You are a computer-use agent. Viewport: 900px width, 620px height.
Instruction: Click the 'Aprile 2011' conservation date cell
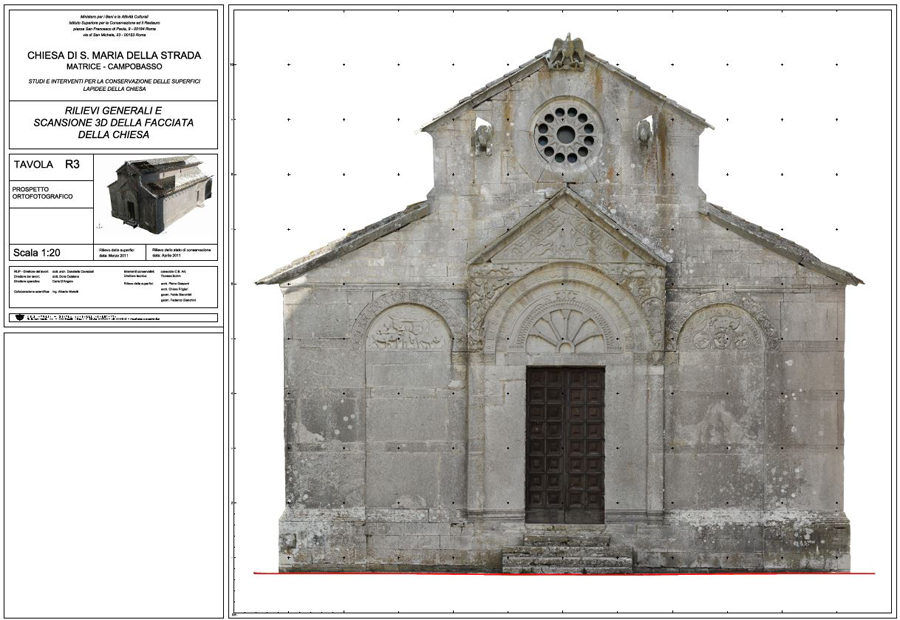[x=182, y=253]
